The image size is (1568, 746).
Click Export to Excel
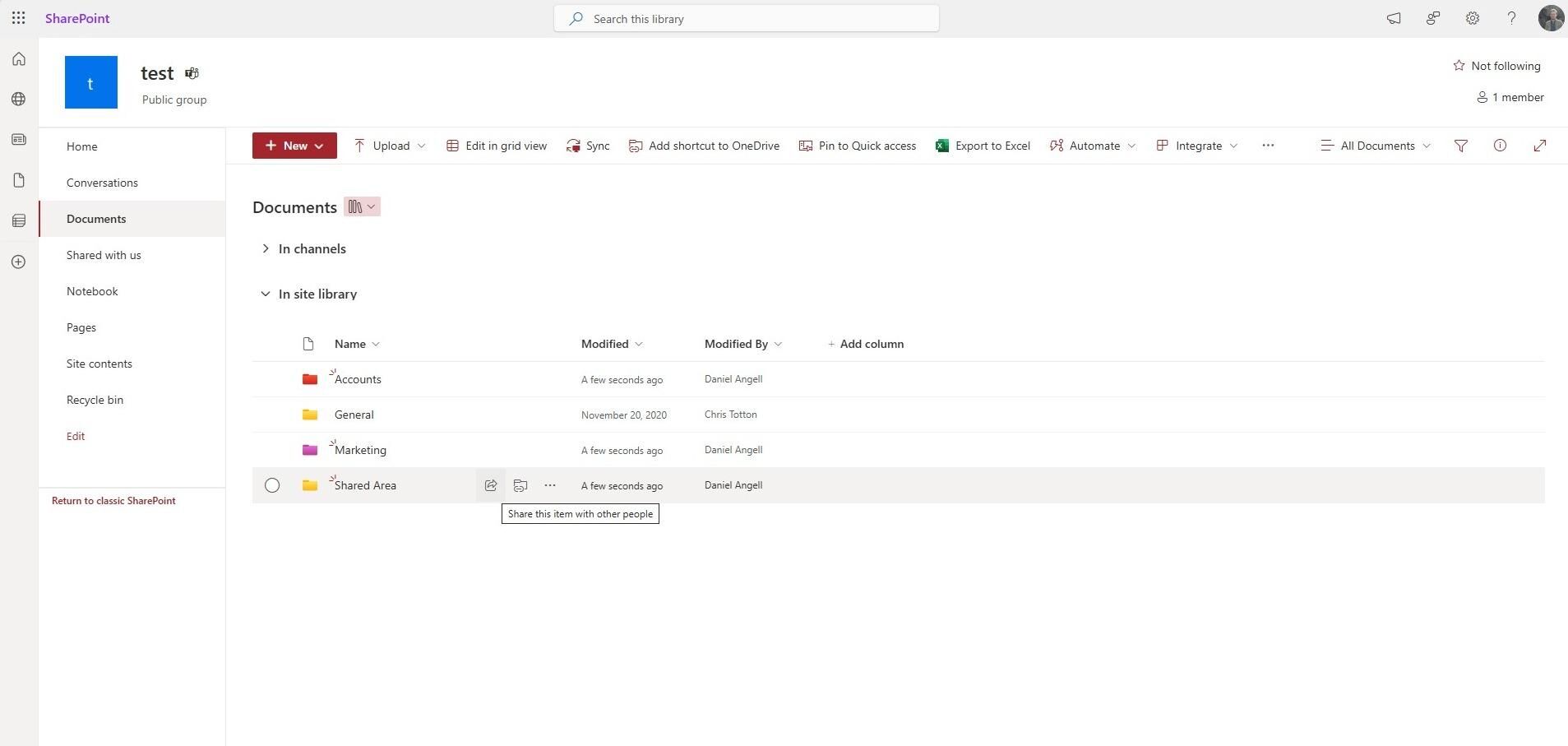pos(983,146)
